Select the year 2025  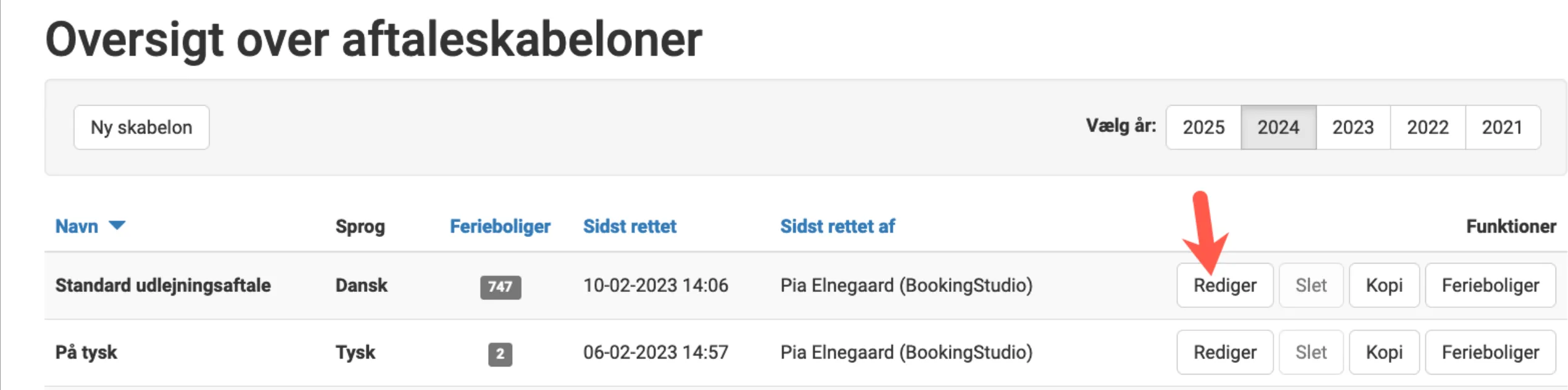[x=1203, y=127]
